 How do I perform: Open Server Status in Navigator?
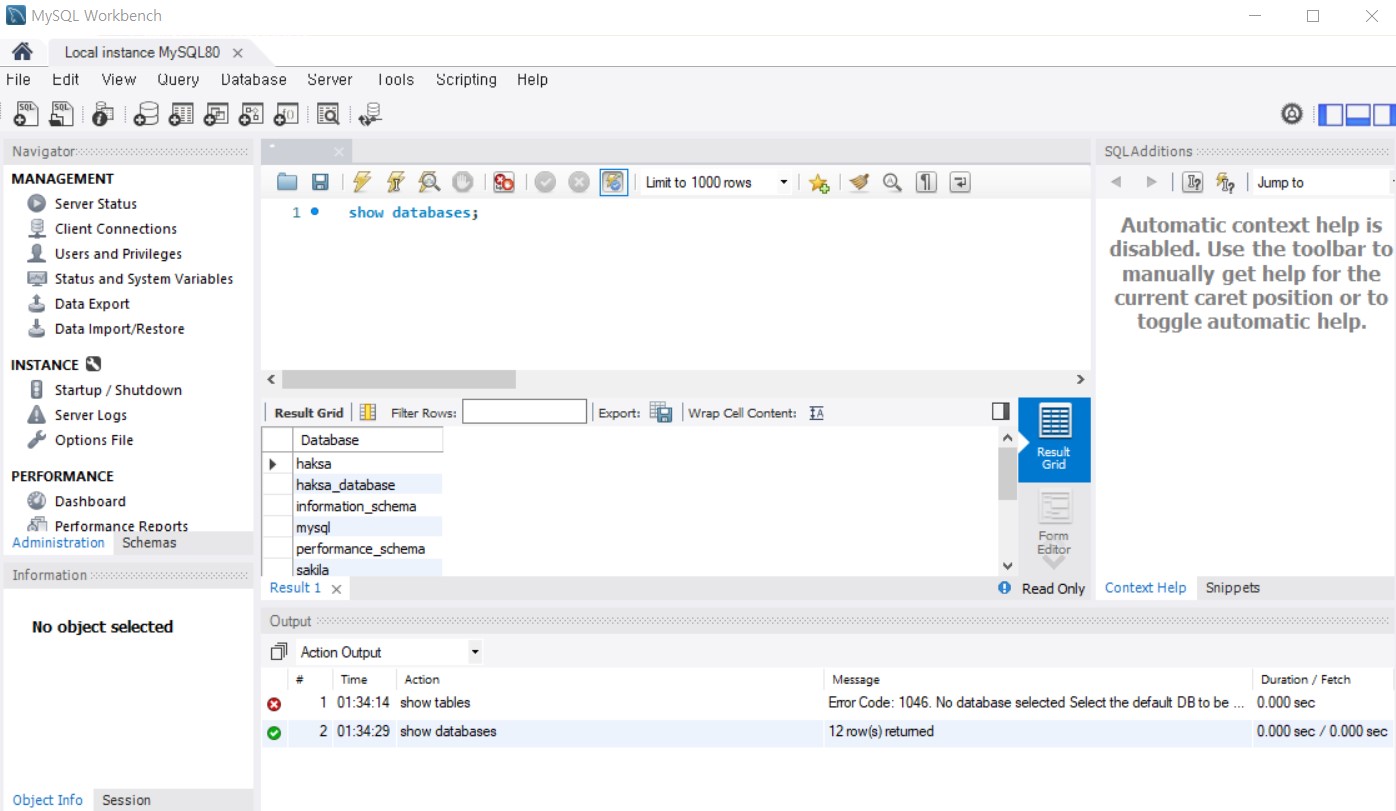point(95,204)
